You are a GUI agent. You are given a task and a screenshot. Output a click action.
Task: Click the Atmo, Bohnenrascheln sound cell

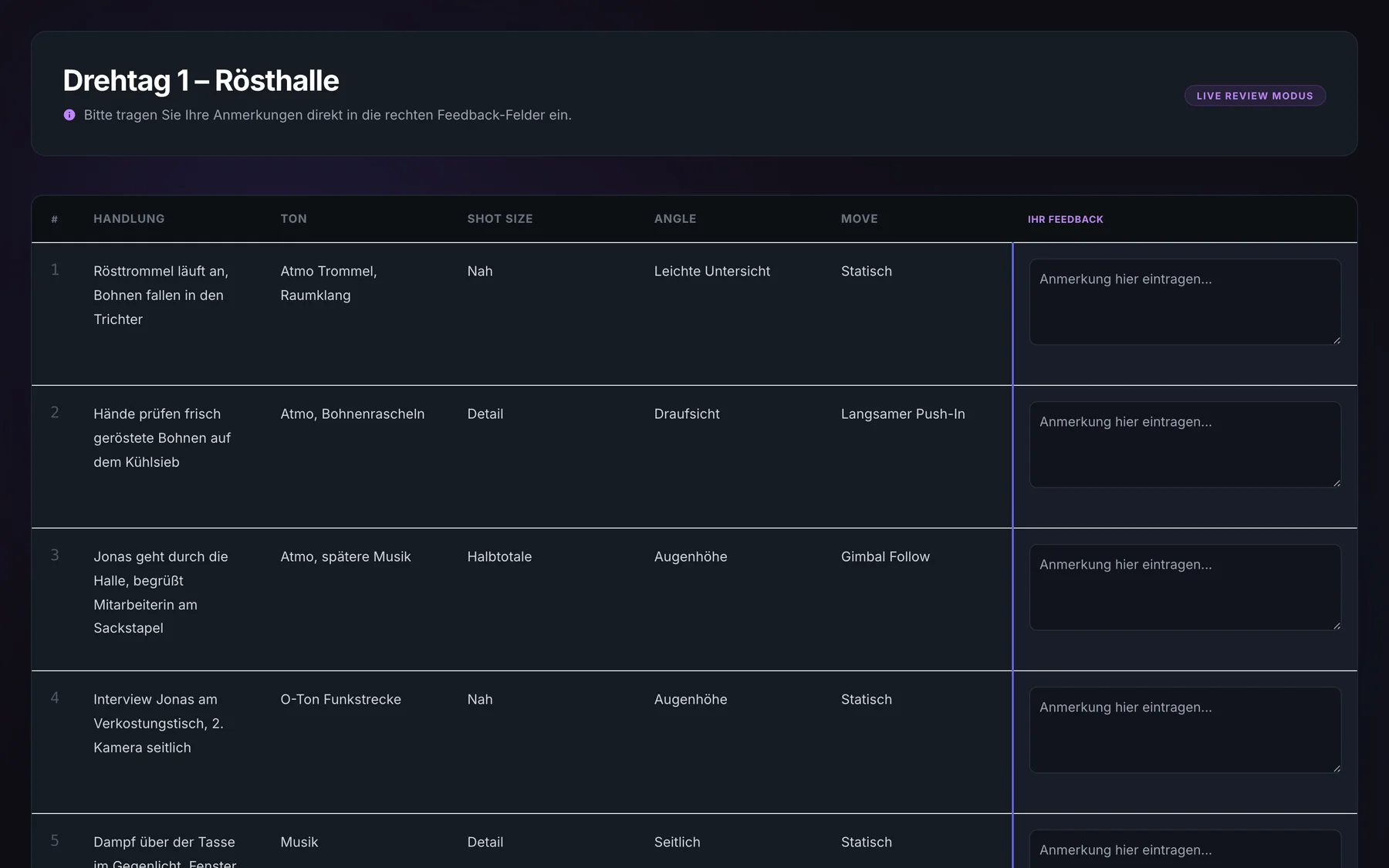[353, 414]
